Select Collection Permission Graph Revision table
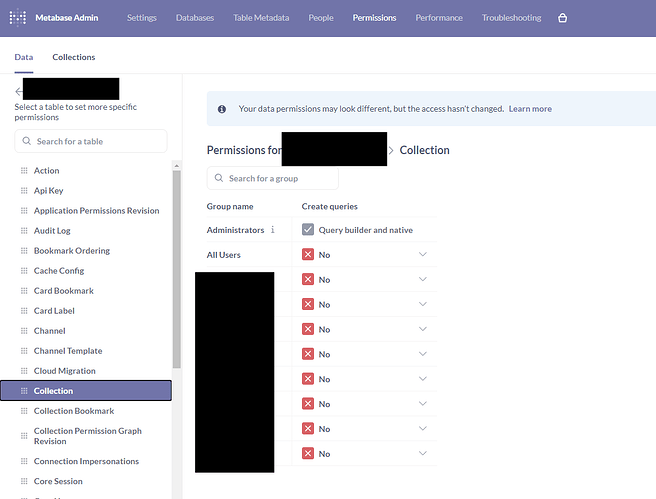This screenshot has width=656, height=499. [x=86, y=436]
